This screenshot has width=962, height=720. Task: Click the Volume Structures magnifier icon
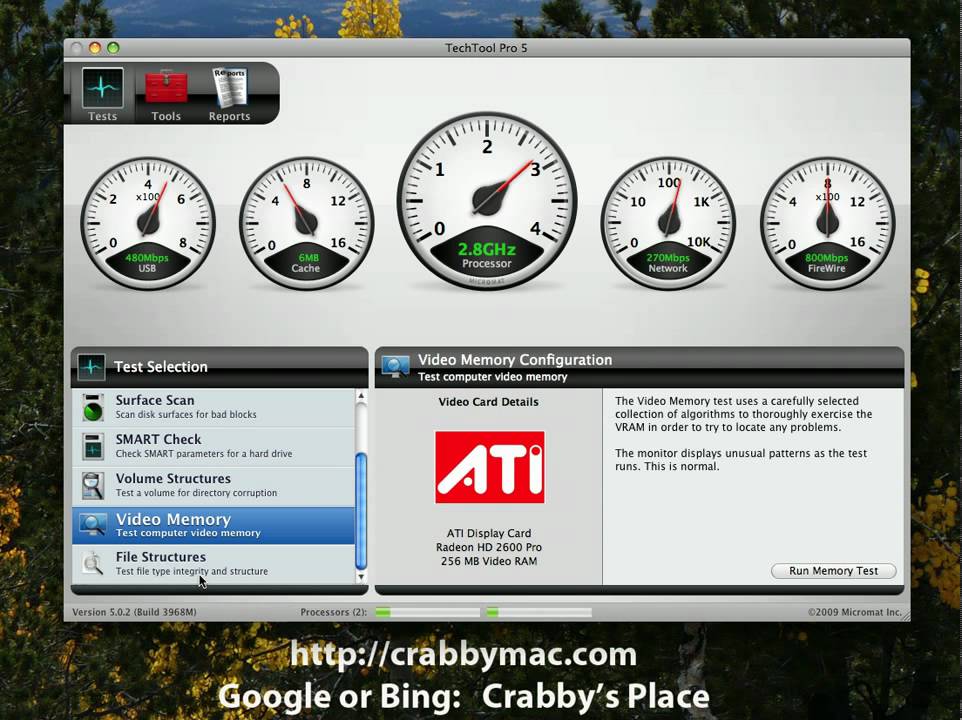tap(93, 486)
